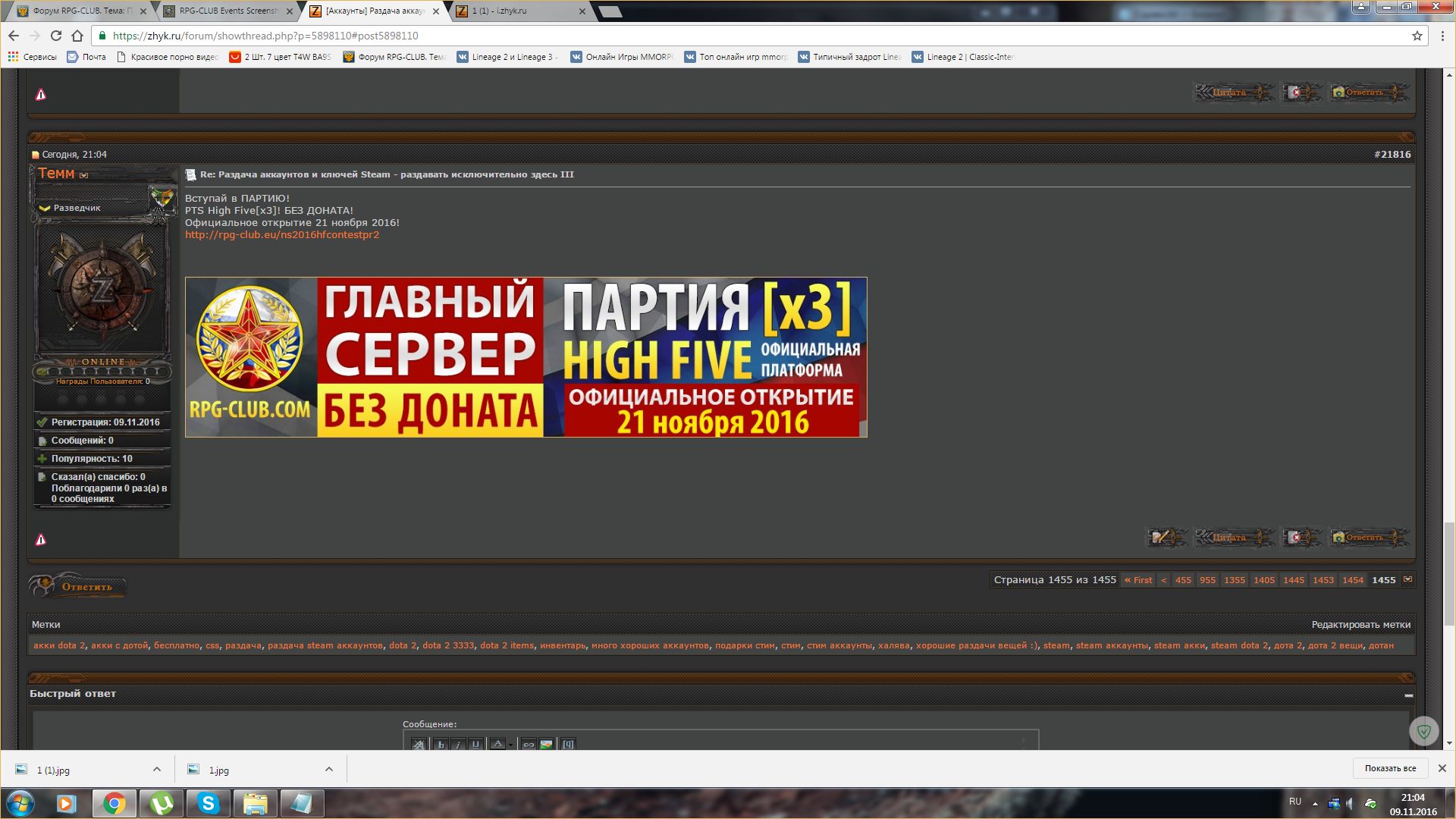Open the font color dropdown arrow
The width and height of the screenshot is (1456, 819).
click(x=510, y=745)
